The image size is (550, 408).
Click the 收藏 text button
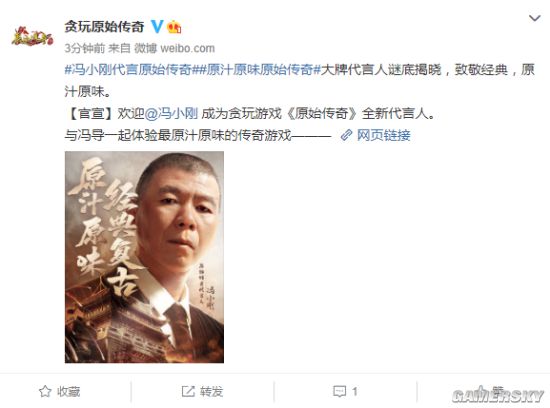(x=69, y=391)
